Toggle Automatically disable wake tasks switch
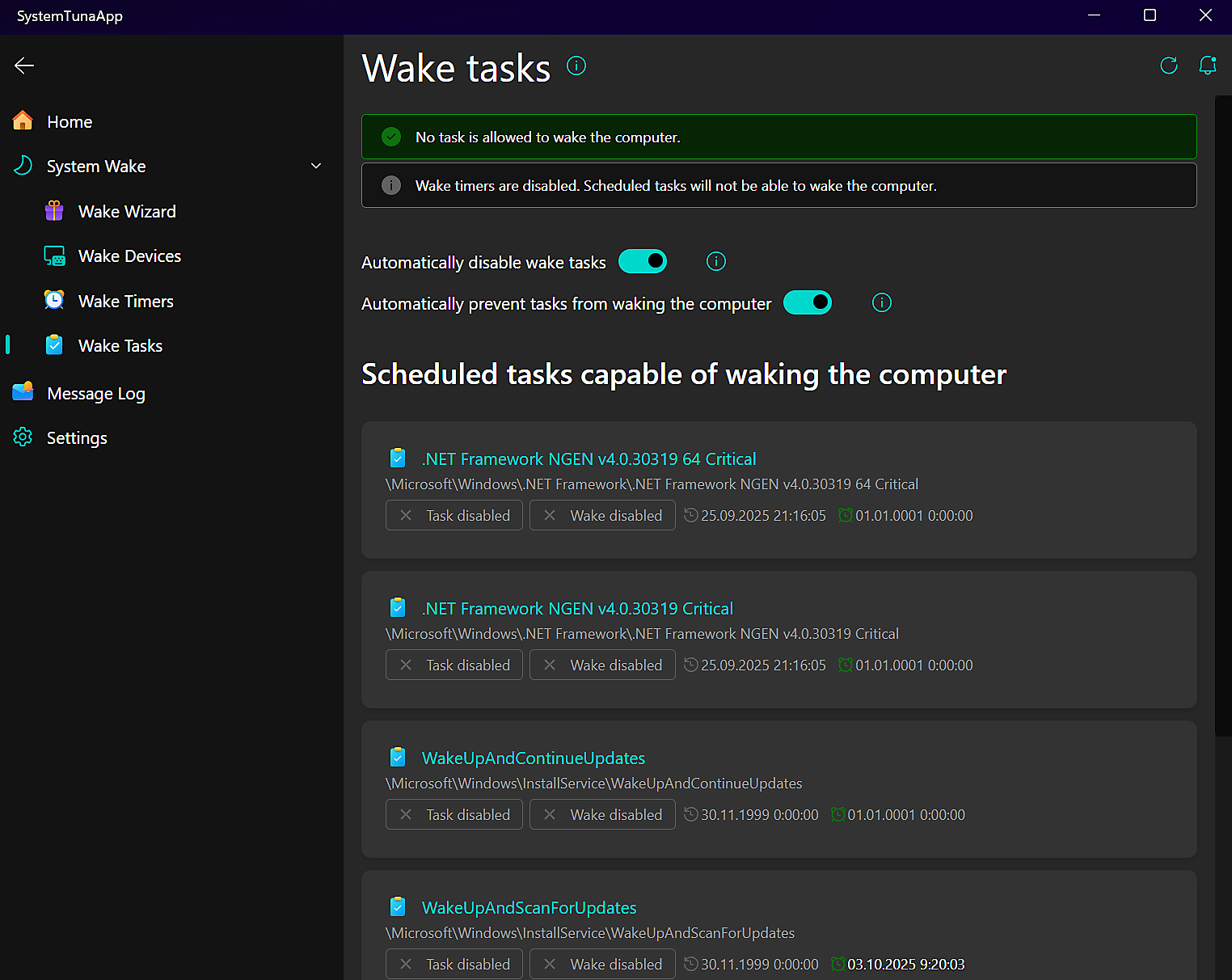 pos(643,261)
